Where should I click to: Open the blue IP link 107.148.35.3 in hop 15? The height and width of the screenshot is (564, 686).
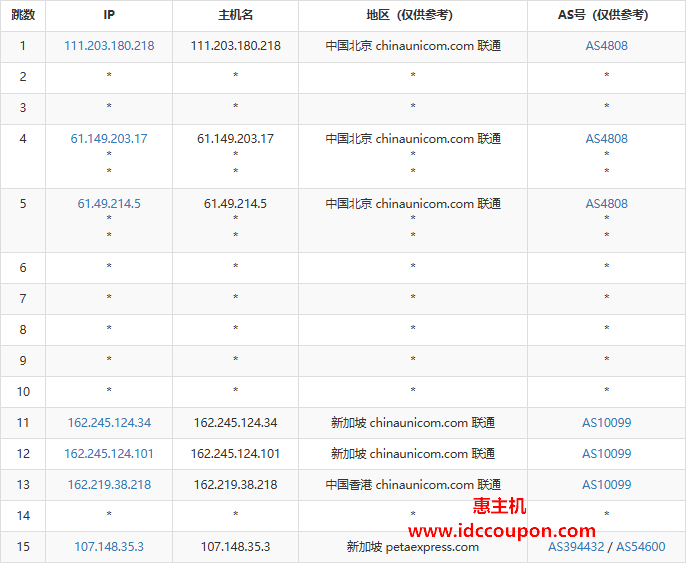tap(109, 547)
